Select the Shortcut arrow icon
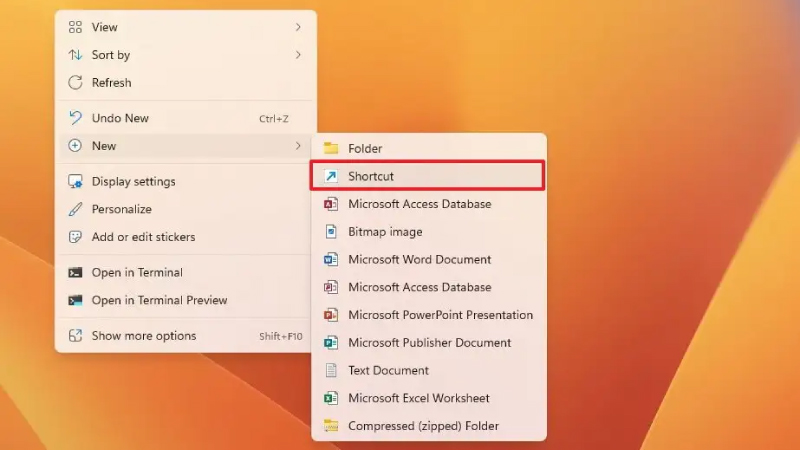This screenshot has width=800, height=450. 331,176
